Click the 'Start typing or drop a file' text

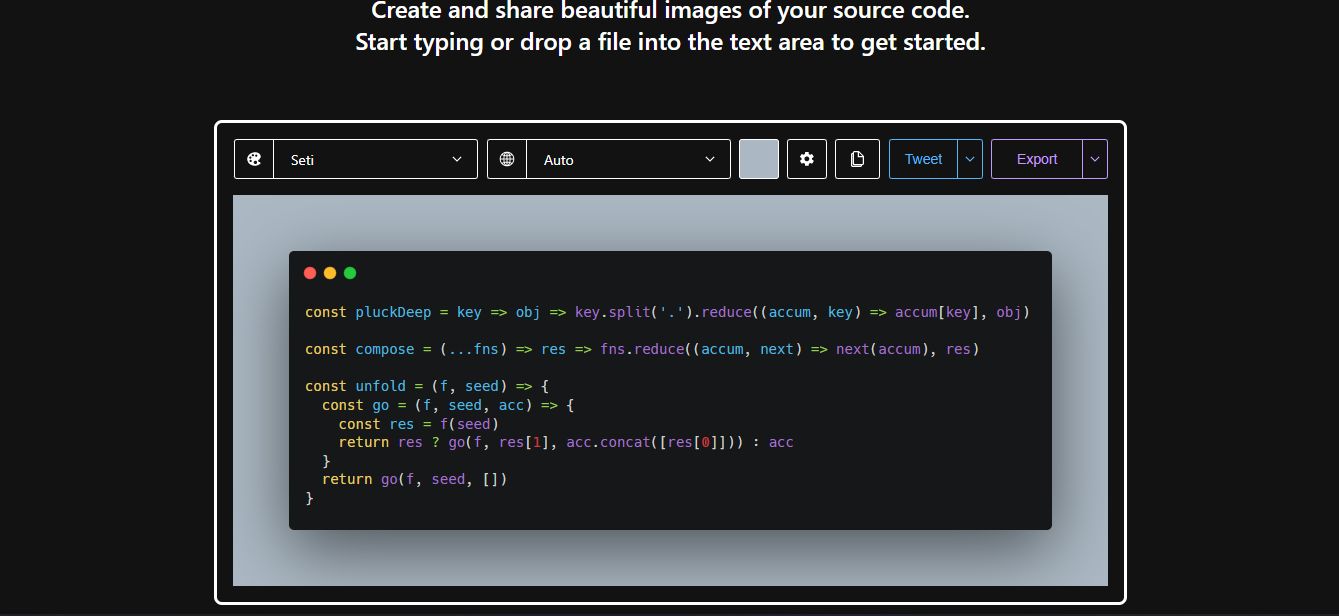coord(670,43)
